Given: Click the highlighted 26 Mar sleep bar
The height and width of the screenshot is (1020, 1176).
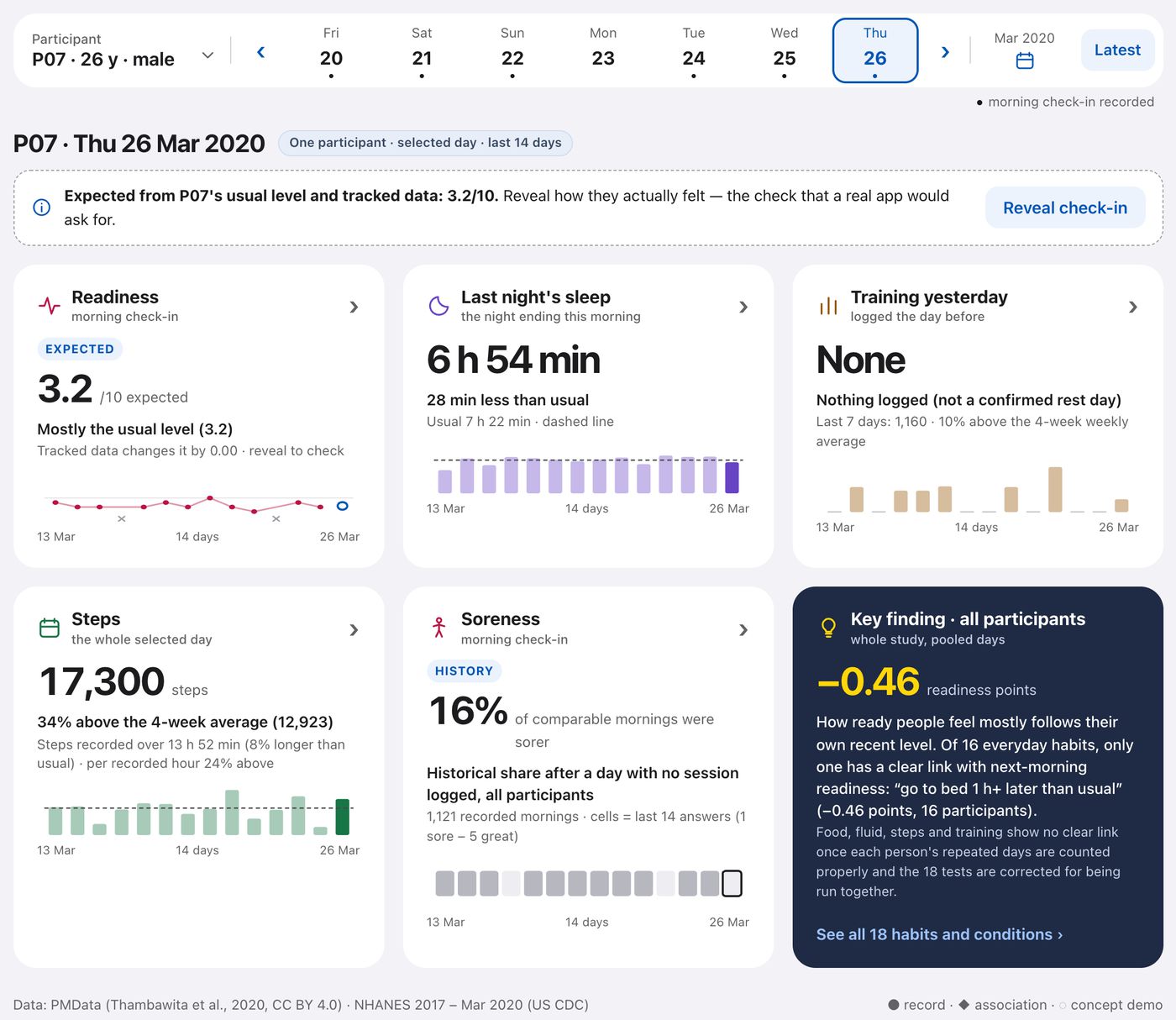Looking at the screenshot, I should coord(732,477).
